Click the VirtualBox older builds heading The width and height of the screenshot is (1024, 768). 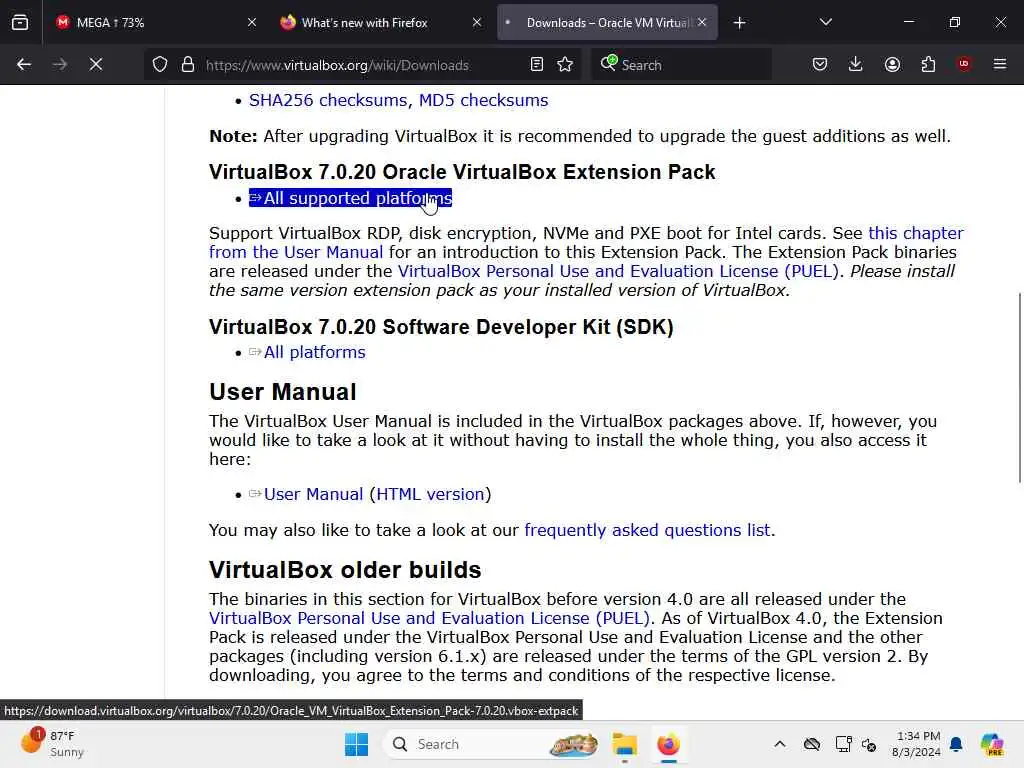pyautogui.click(x=345, y=570)
